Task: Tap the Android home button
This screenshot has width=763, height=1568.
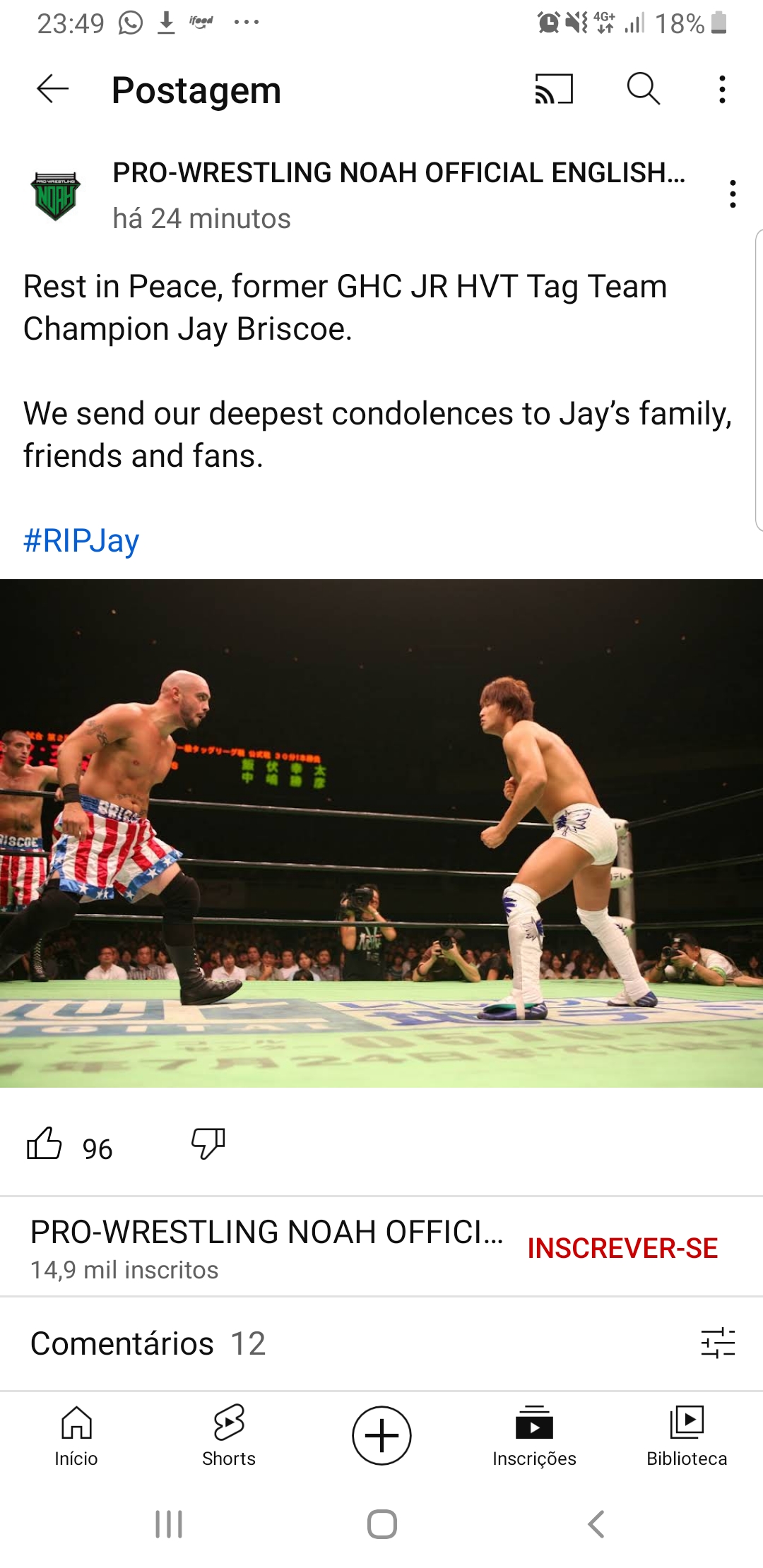Action: (382, 1524)
